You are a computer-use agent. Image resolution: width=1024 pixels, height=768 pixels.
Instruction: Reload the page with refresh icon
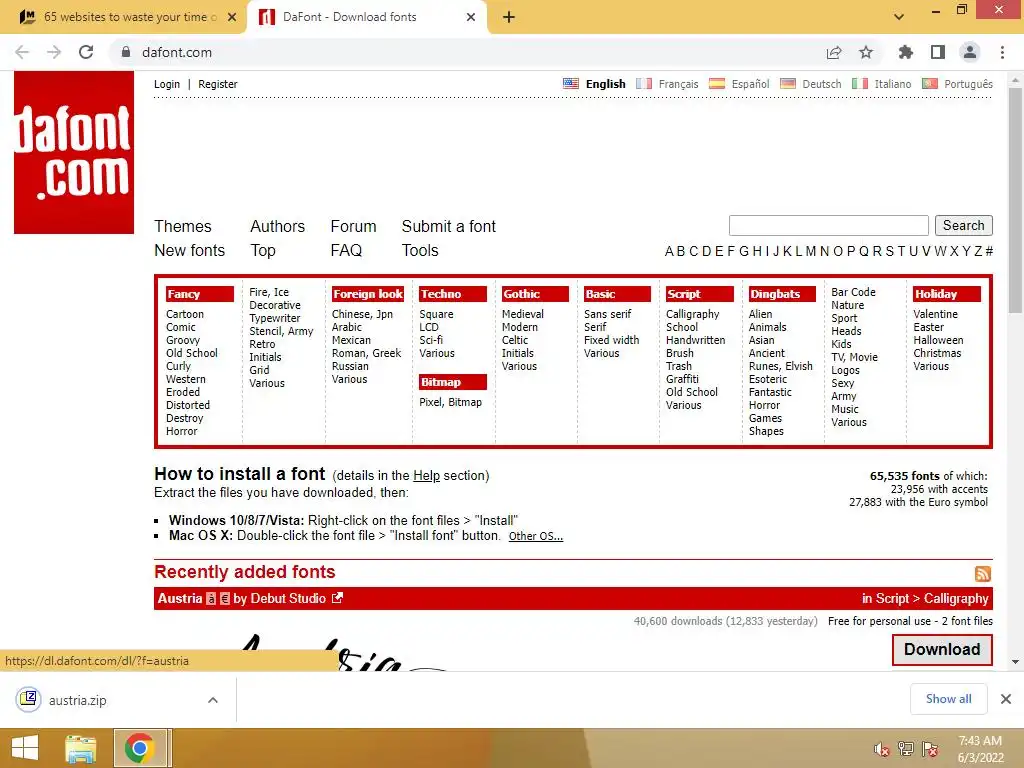point(86,52)
